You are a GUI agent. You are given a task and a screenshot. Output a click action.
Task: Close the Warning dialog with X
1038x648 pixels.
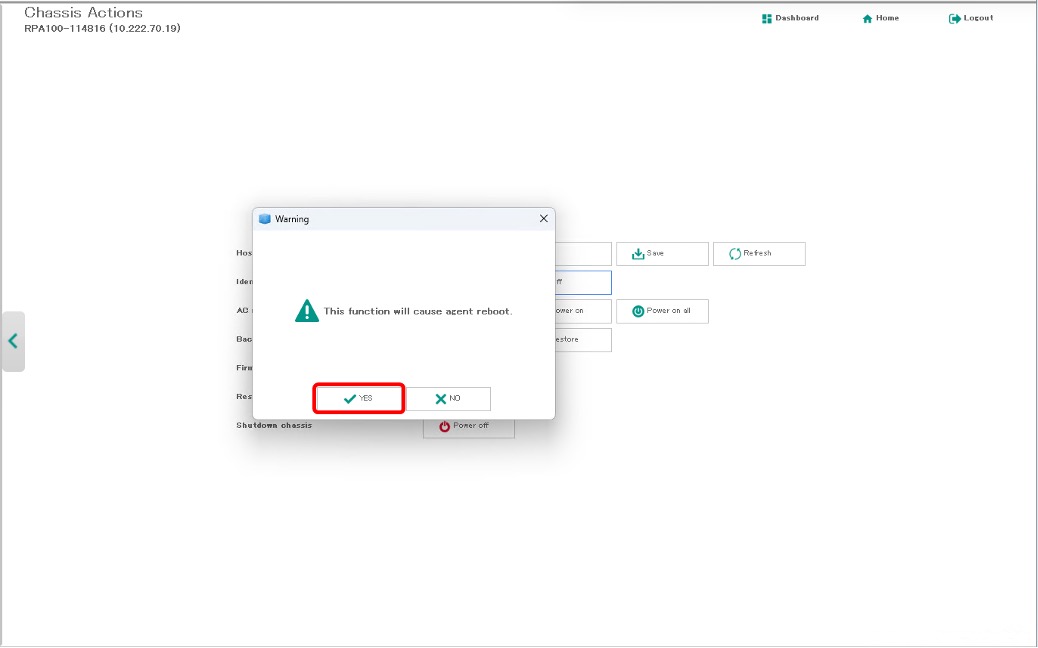pyautogui.click(x=543, y=218)
